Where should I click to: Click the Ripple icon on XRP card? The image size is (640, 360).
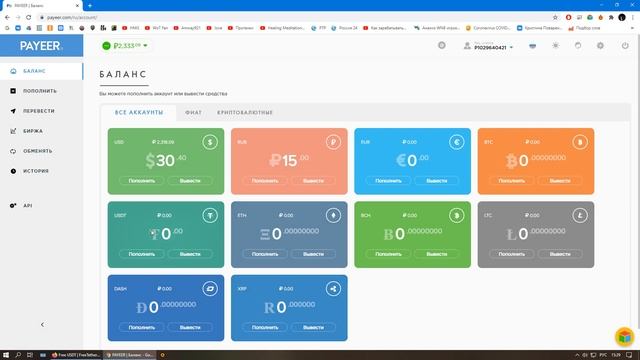tap(333, 289)
